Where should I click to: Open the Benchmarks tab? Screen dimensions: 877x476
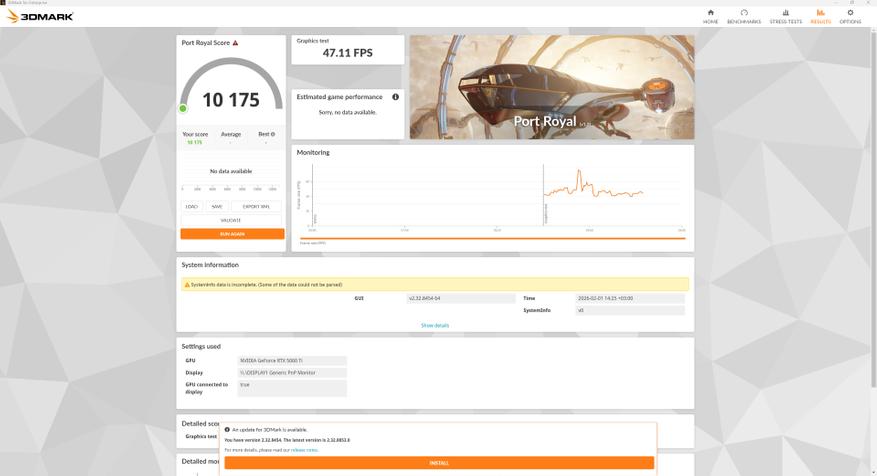[x=744, y=16]
